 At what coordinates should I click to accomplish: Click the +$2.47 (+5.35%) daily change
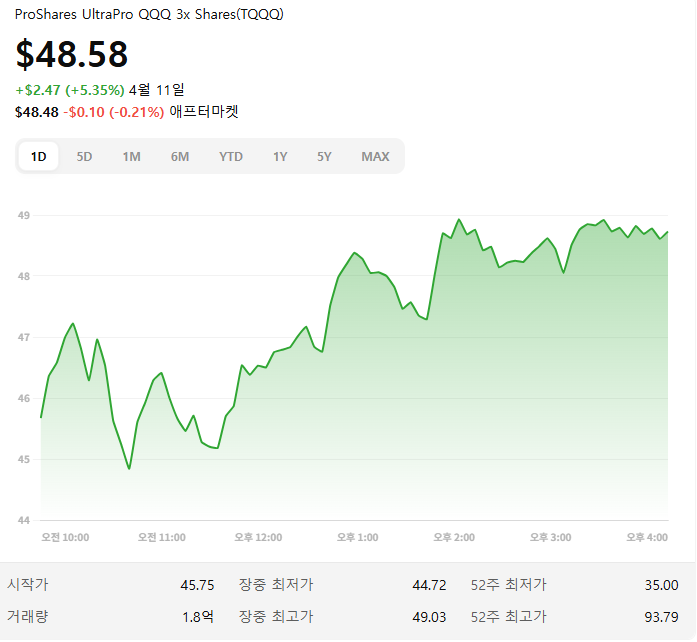70,90
